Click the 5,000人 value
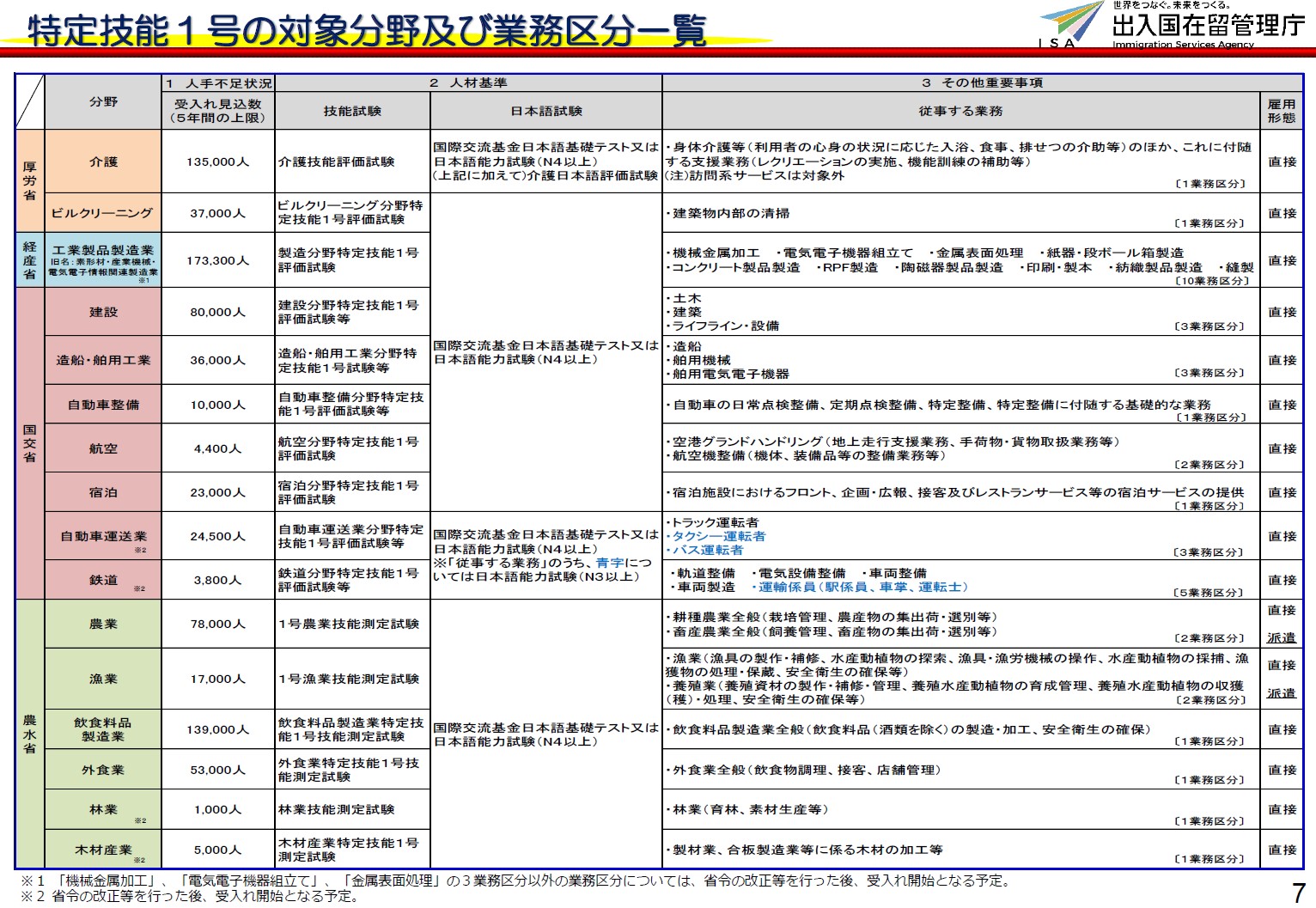The height and width of the screenshot is (908, 1316). point(218,850)
